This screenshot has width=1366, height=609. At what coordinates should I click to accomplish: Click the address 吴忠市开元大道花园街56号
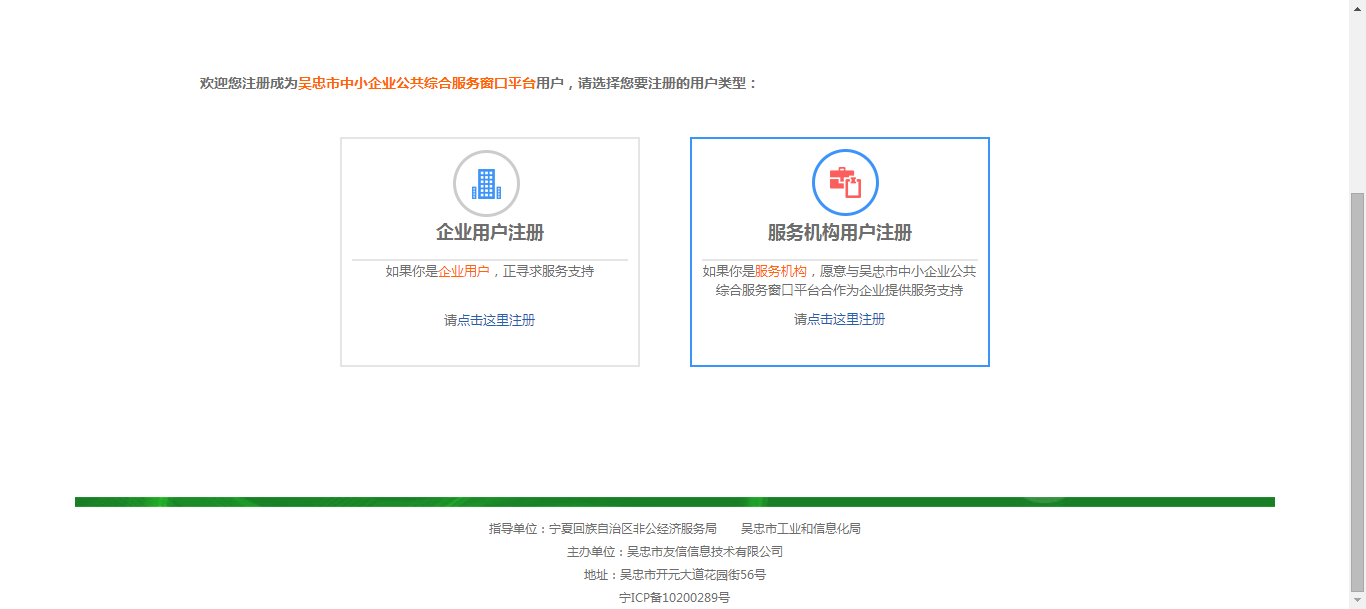click(693, 575)
